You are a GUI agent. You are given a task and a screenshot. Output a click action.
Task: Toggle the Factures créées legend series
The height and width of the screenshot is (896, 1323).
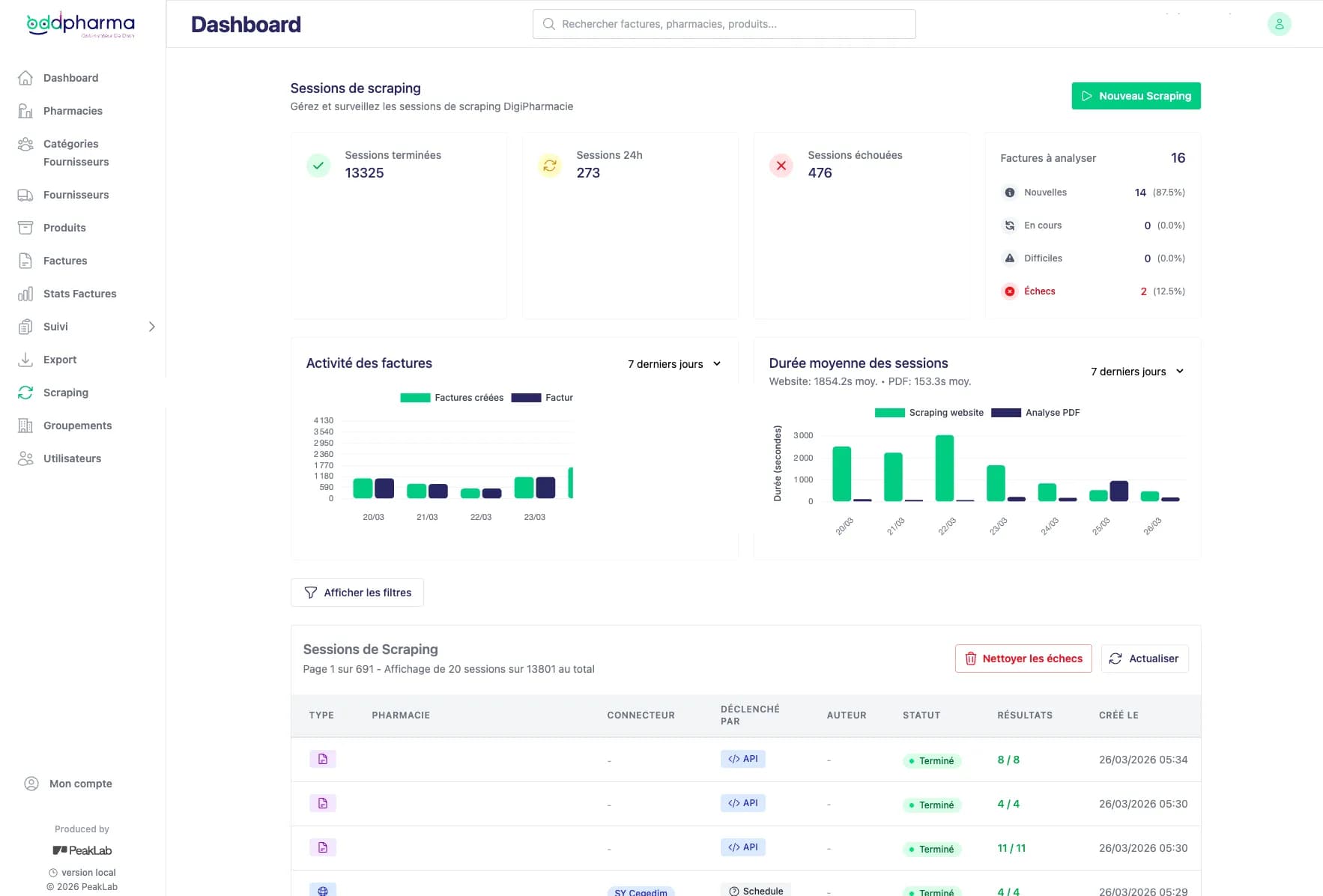(452, 398)
